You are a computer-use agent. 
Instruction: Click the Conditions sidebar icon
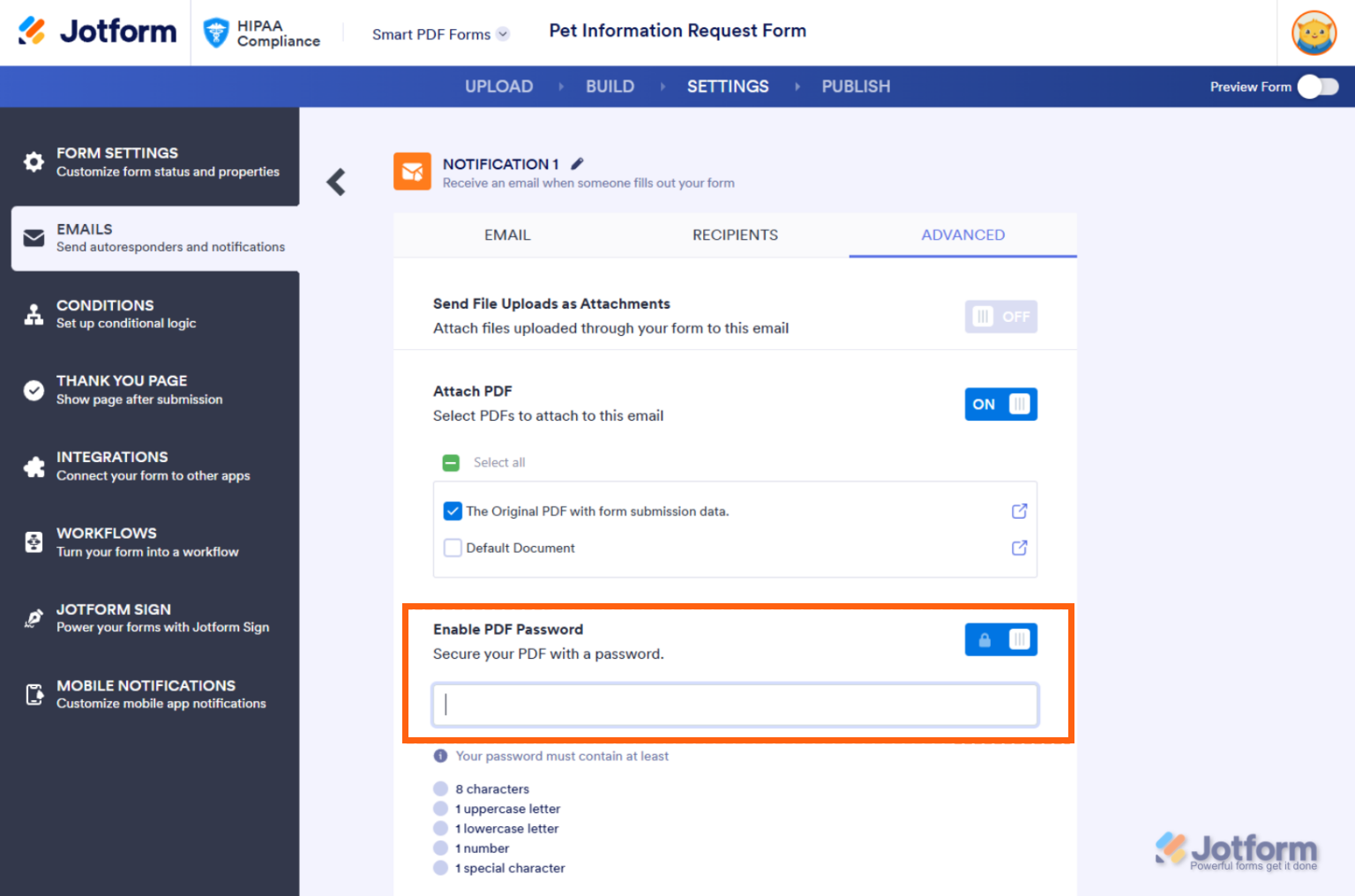[33, 314]
